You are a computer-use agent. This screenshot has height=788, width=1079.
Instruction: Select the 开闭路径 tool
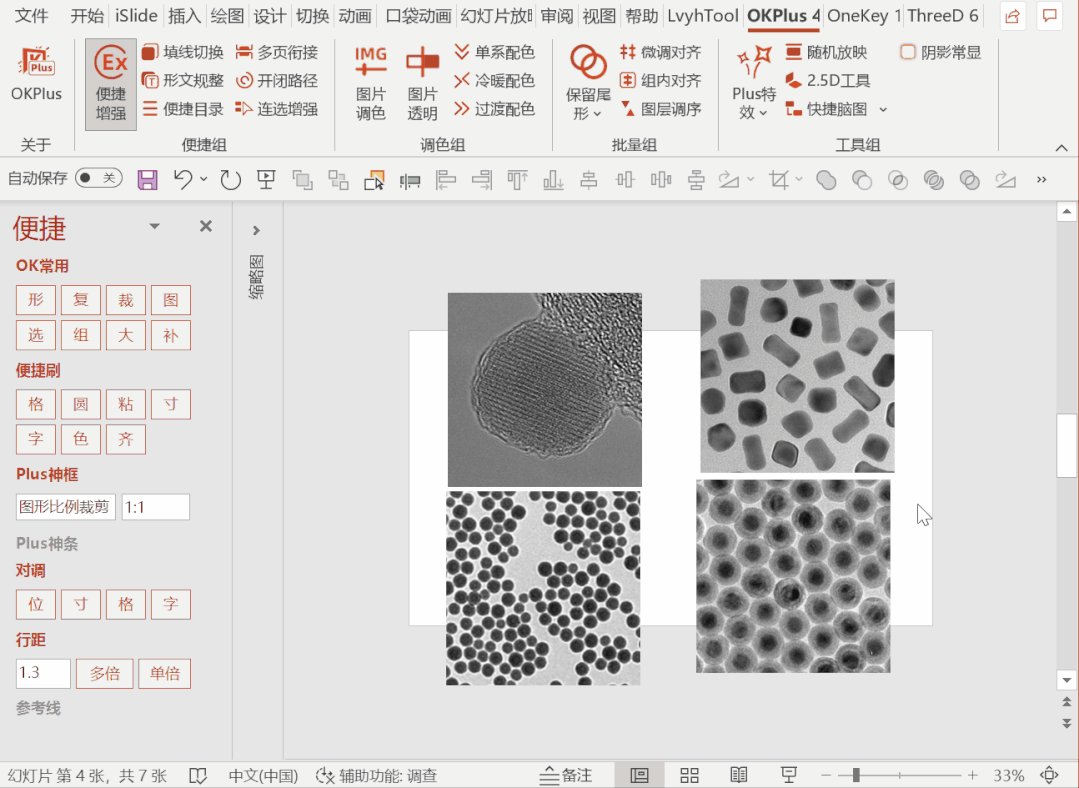click(x=277, y=81)
